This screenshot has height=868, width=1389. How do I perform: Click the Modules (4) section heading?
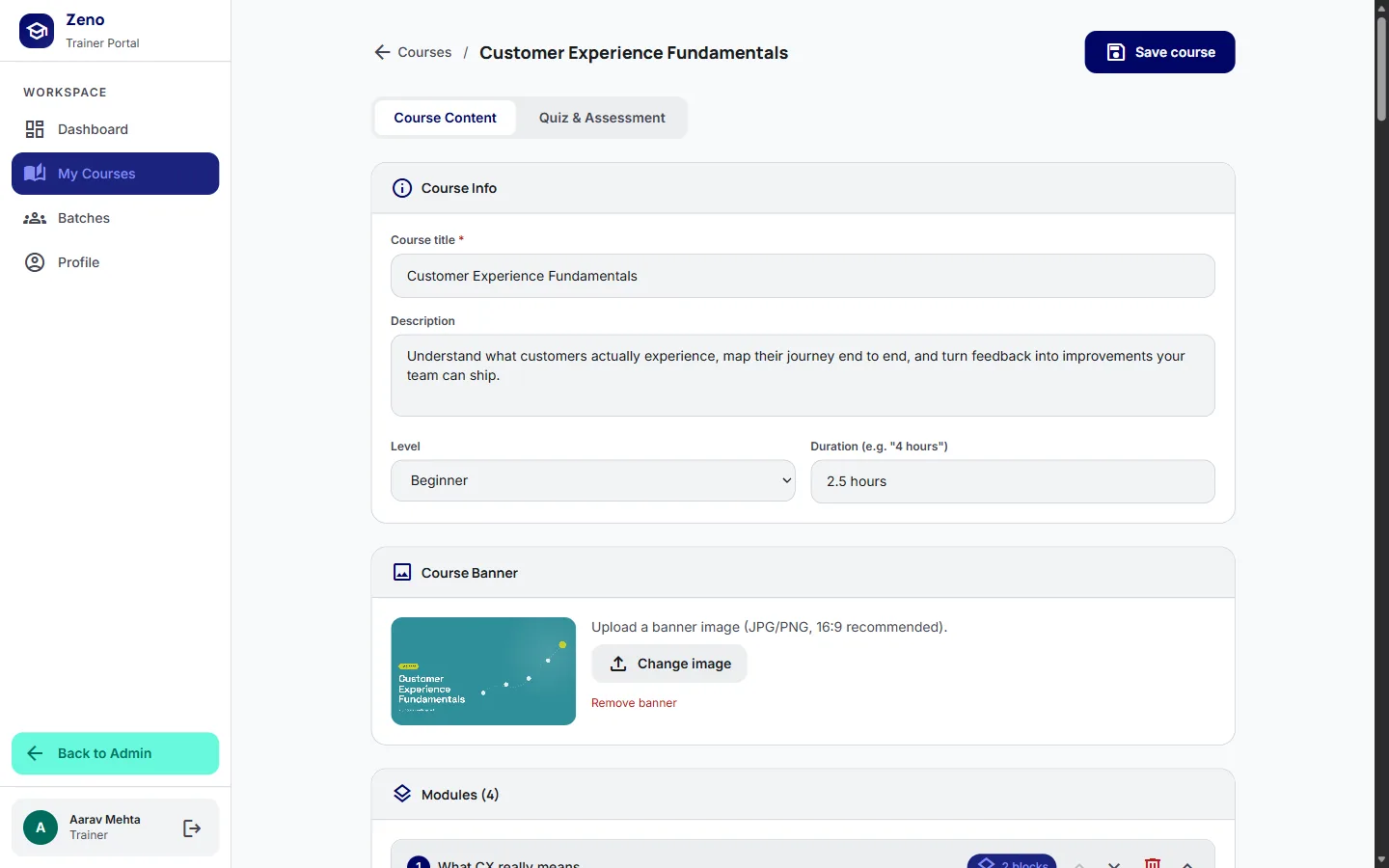tap(460, 795)
